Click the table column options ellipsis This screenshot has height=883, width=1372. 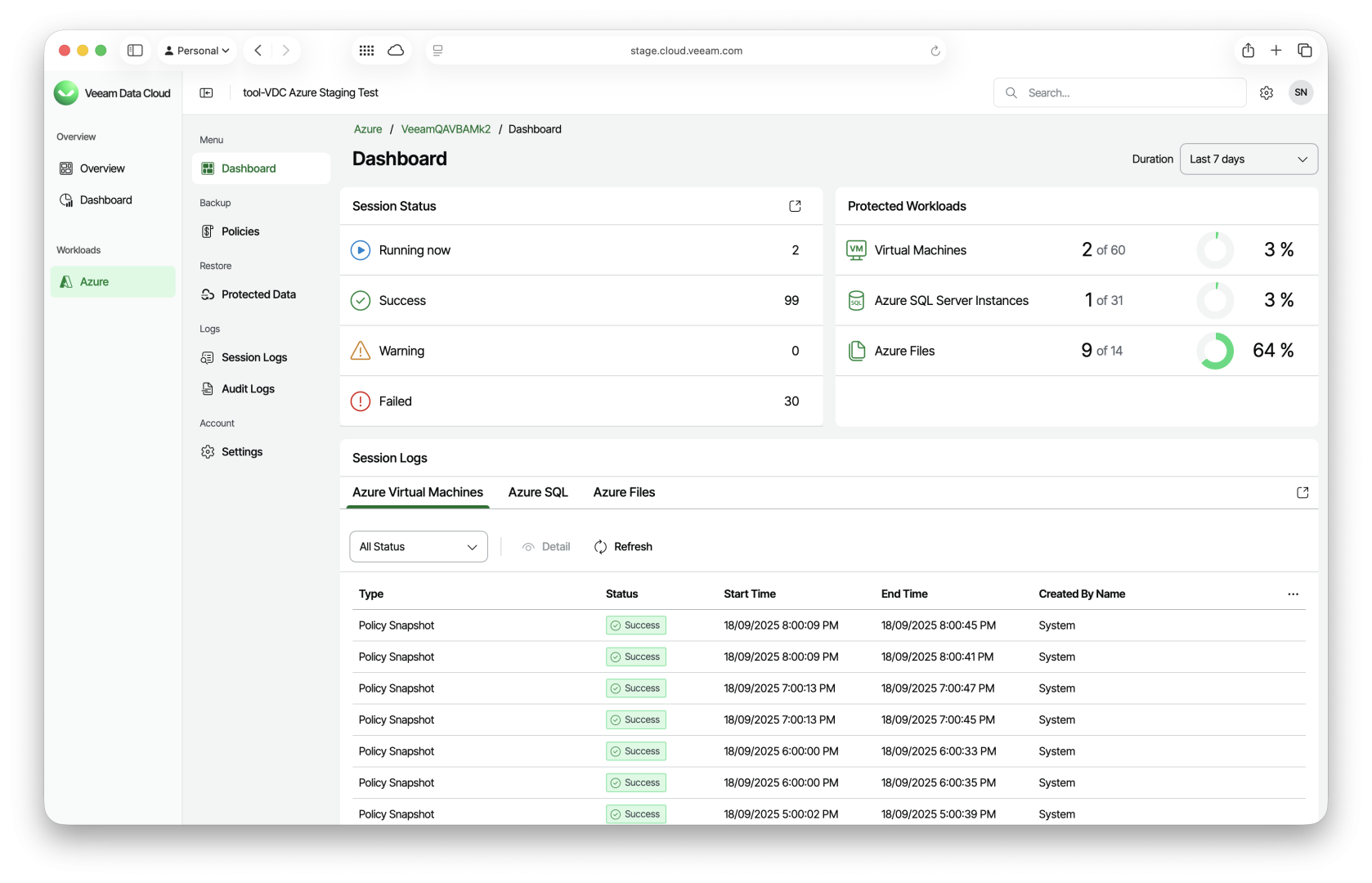[1293, 594]
